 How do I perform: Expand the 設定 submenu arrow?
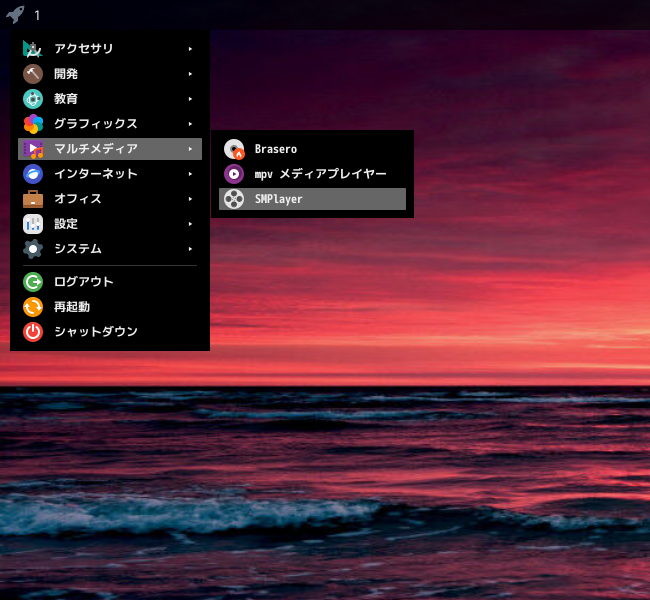pos(190,224)
